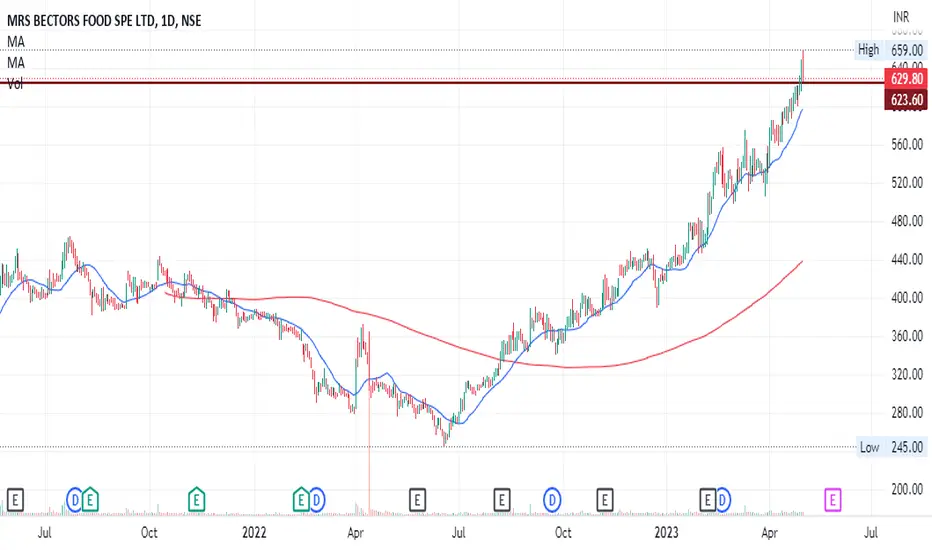Click black E earnings marker after 2023 label

tap(707, 499)
